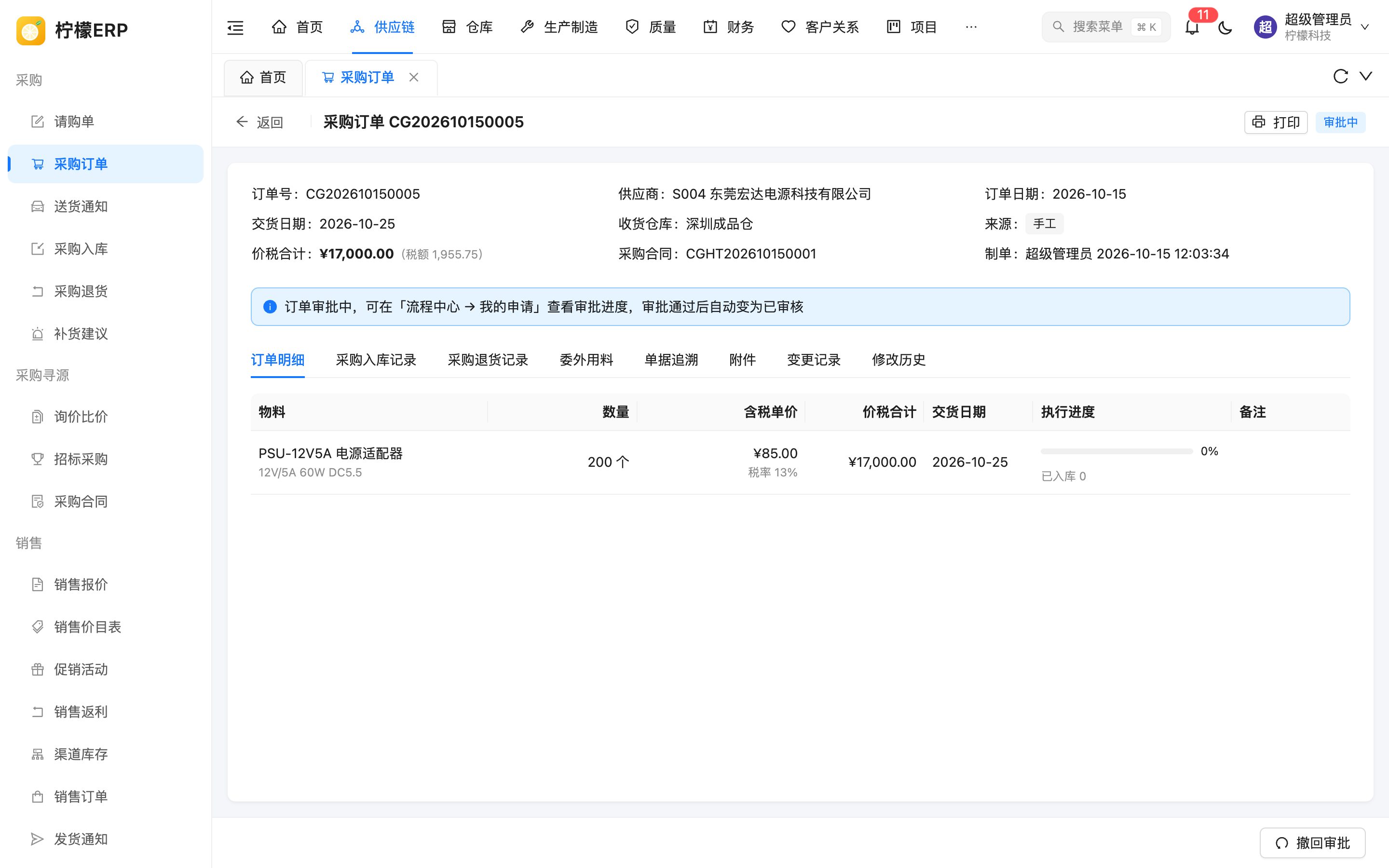Viewport: 1389px width, 868px height.
Task: Open 送货通知 in the sidebar
Action: click(x=106, y=207)
